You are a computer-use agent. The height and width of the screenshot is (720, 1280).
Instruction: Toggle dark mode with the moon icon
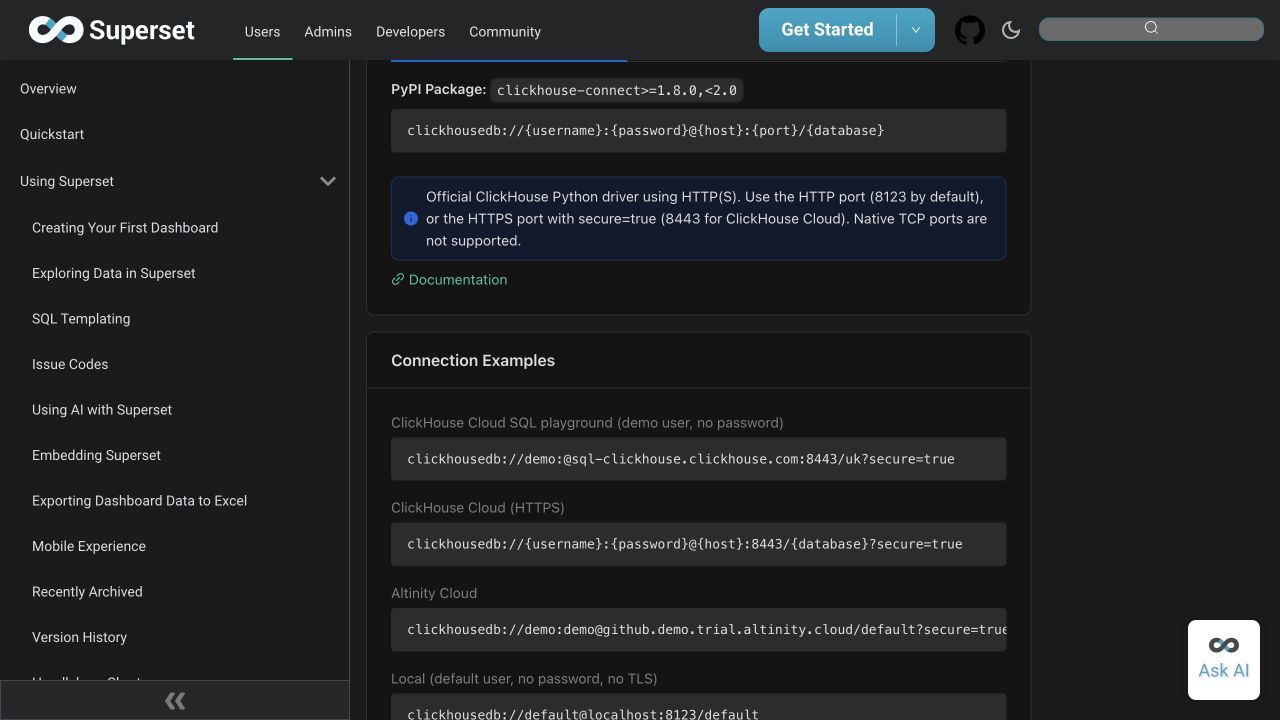coord(1011,30)
